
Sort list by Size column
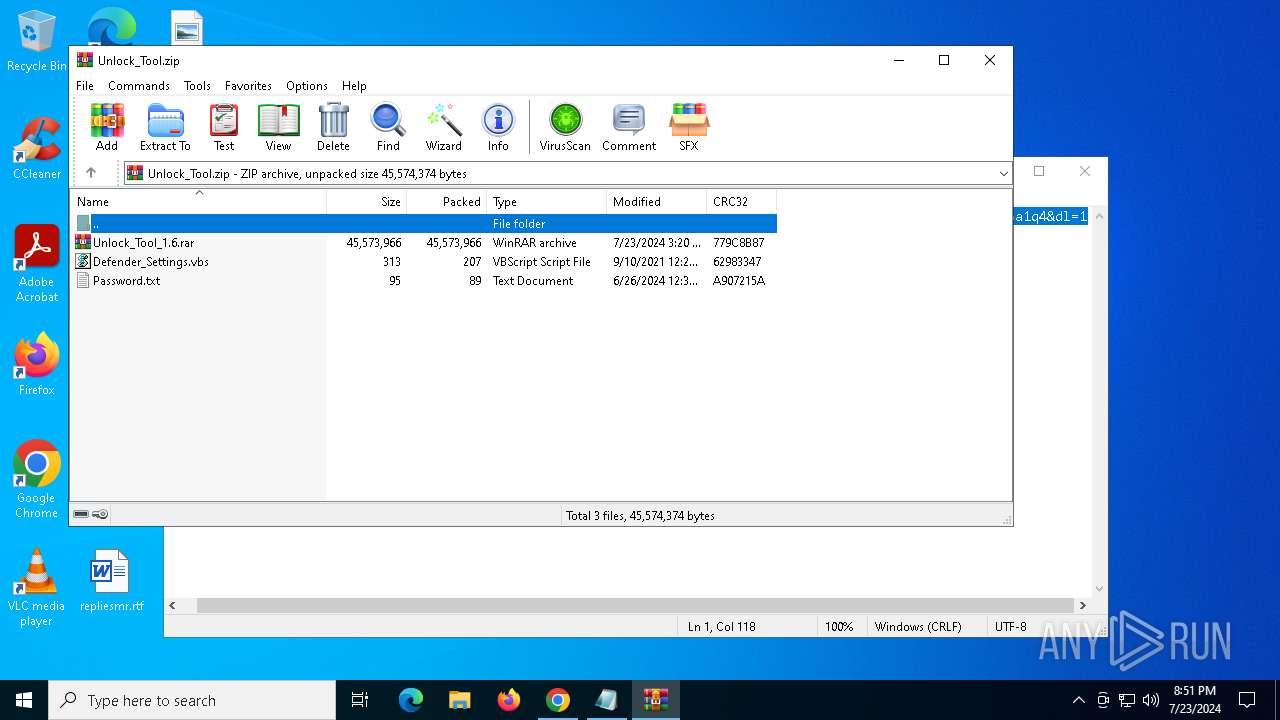[367, 202]
